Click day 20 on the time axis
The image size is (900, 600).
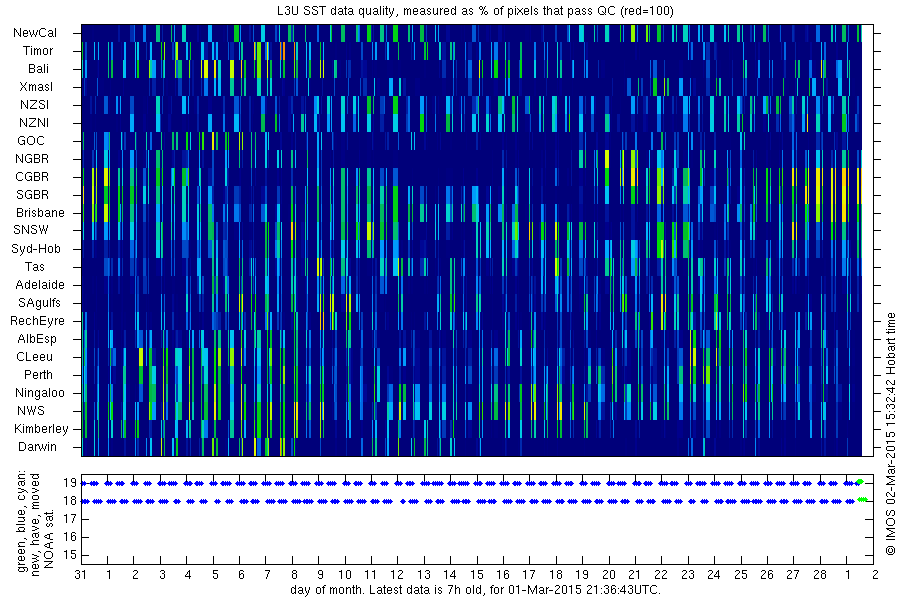pyautogui.click(x=609, y=575)
